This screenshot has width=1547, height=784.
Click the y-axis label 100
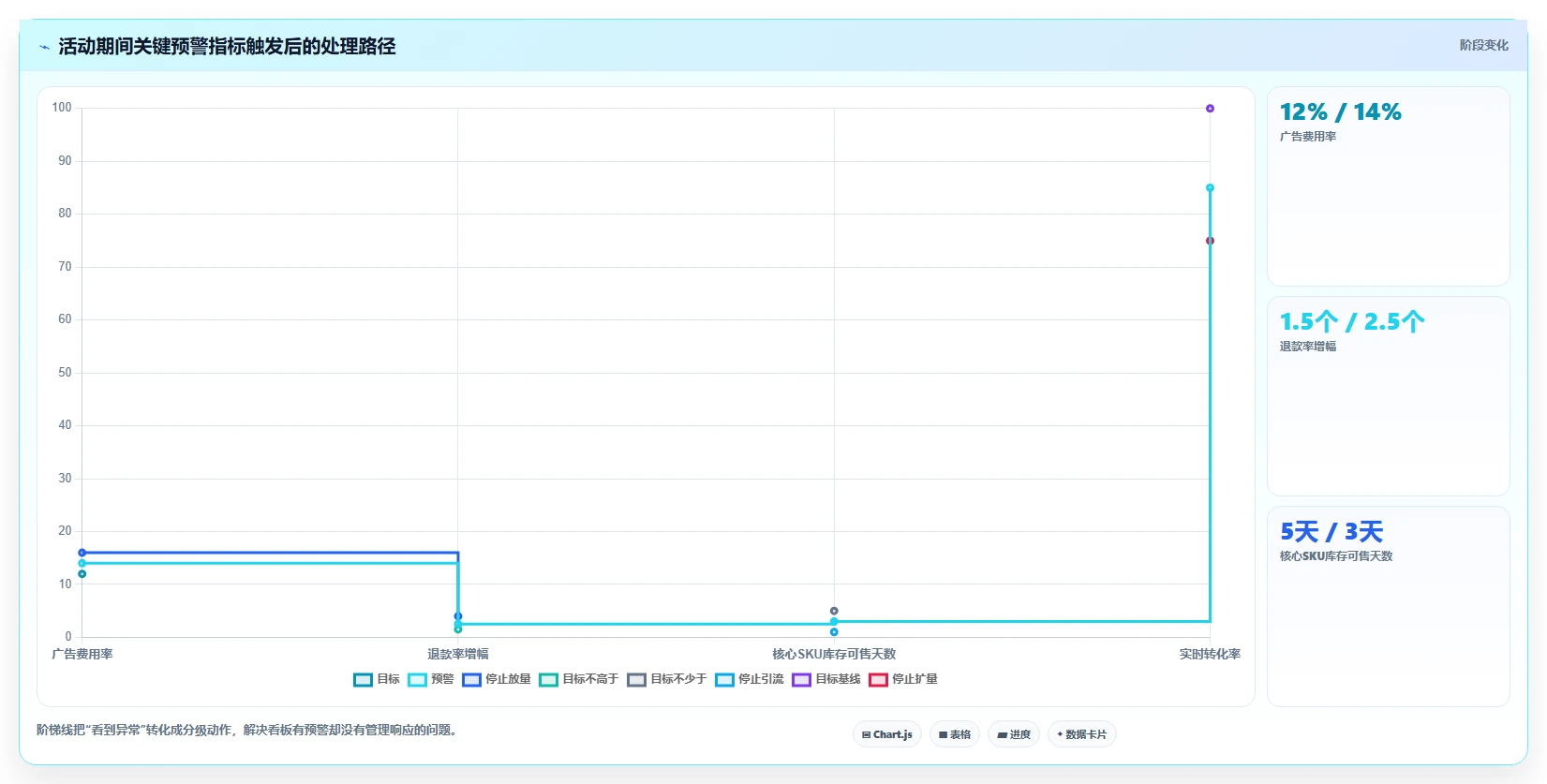click(62, 108)
